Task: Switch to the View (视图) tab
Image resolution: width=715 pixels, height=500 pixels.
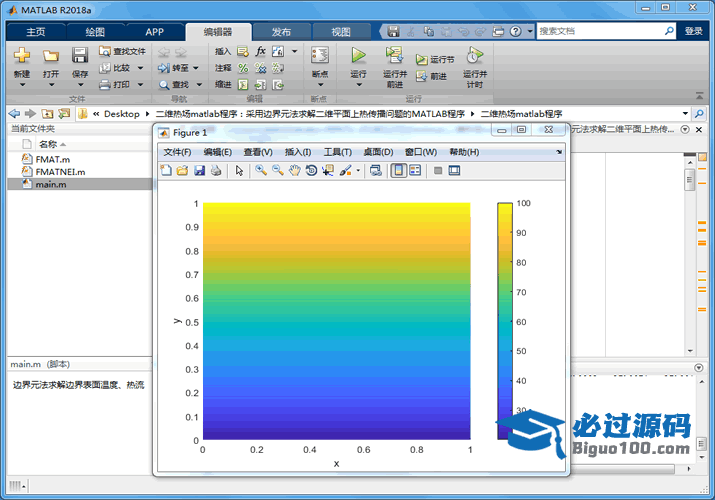Action: coord(341,32)
